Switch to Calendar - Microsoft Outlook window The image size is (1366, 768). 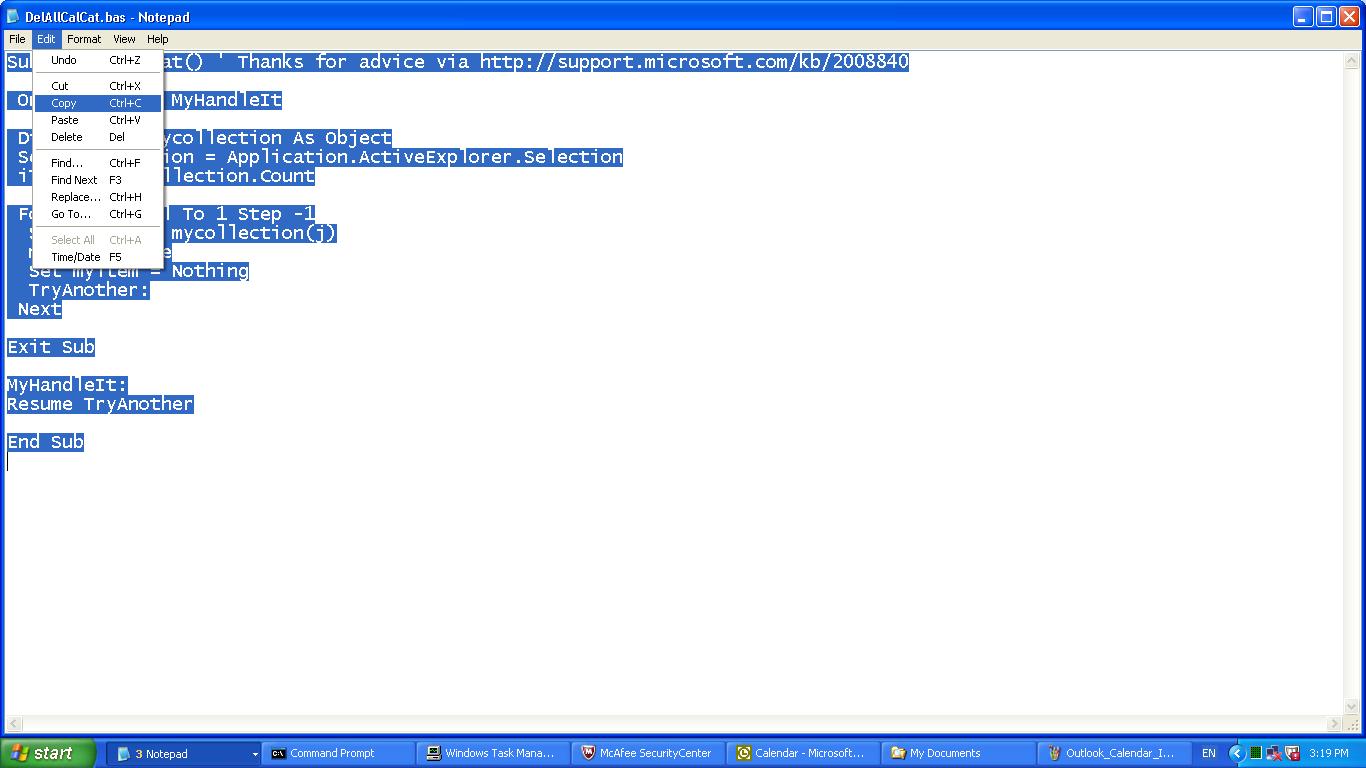point(803,753)
